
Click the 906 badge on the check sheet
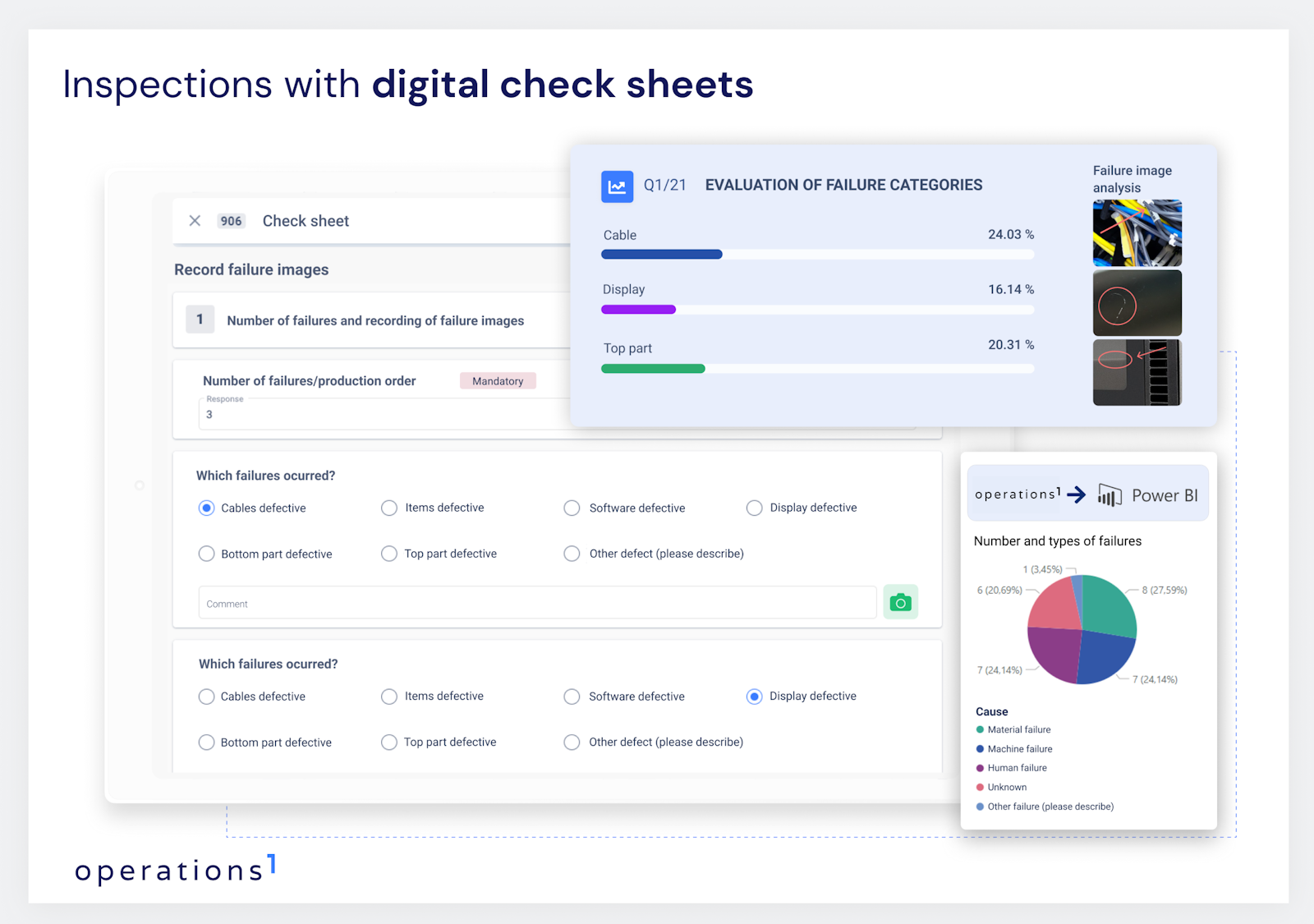[231, 220]
